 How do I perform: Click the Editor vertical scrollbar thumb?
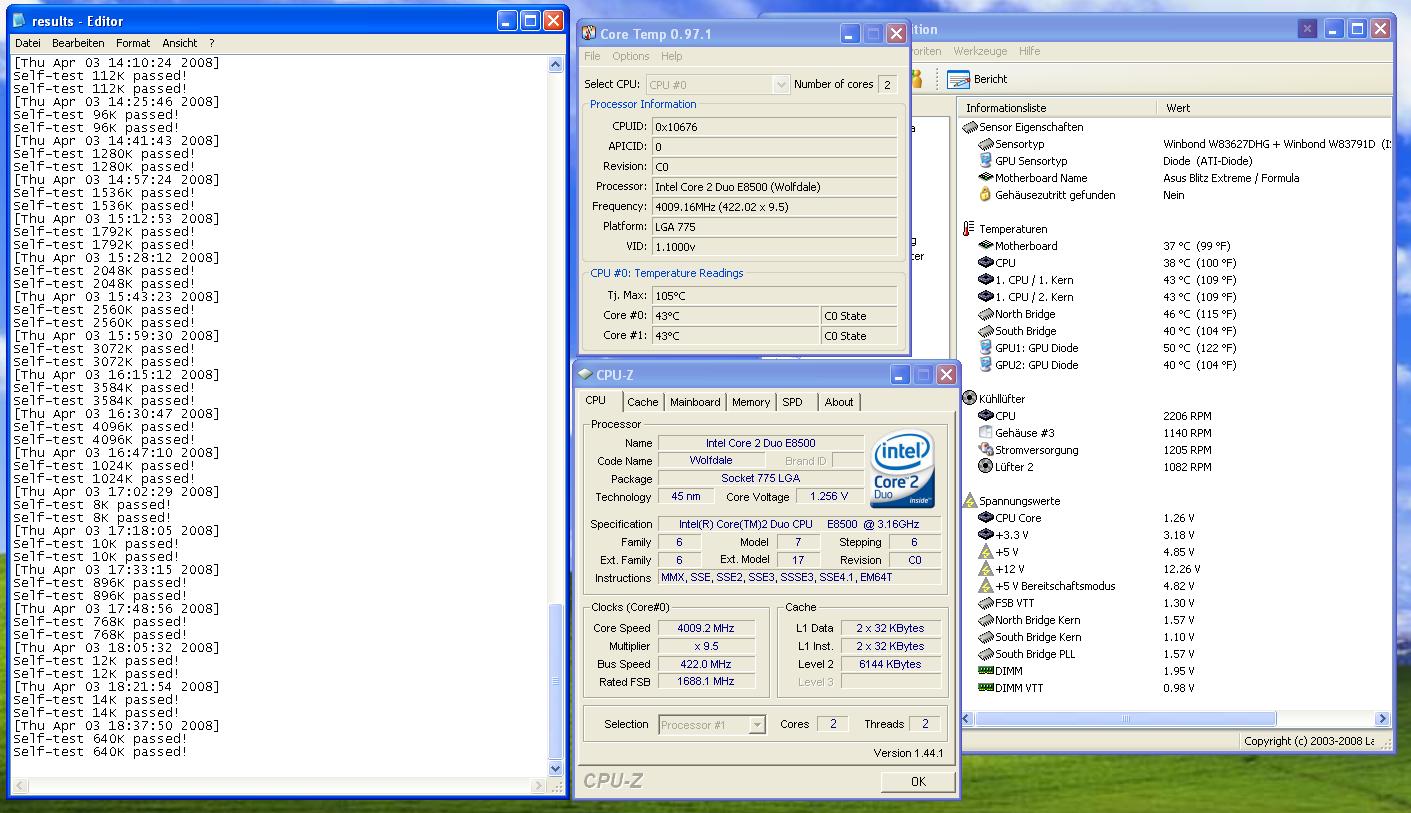[556, 681]
